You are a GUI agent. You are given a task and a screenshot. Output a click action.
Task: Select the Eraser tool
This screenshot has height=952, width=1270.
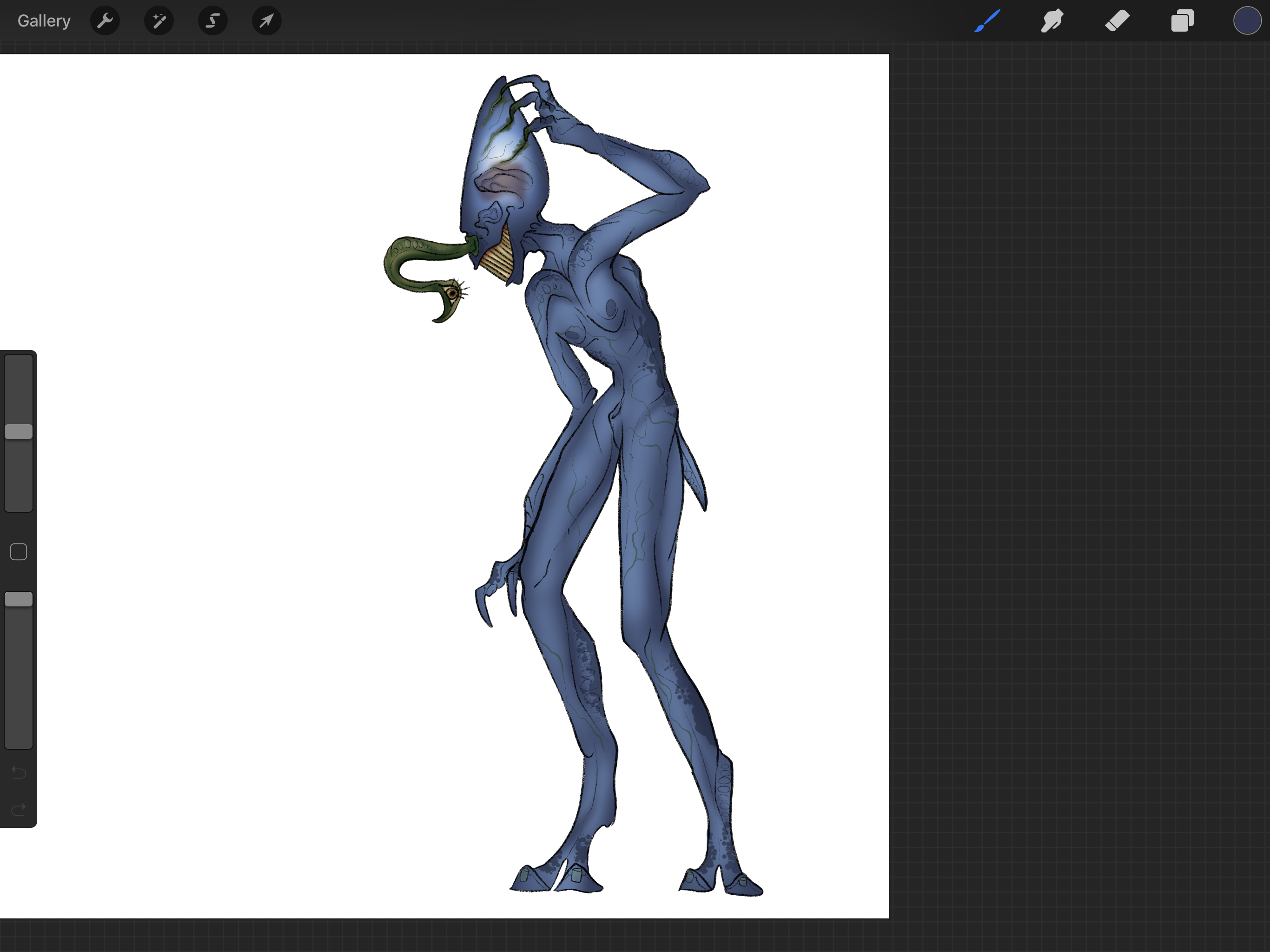point(1117,21)
